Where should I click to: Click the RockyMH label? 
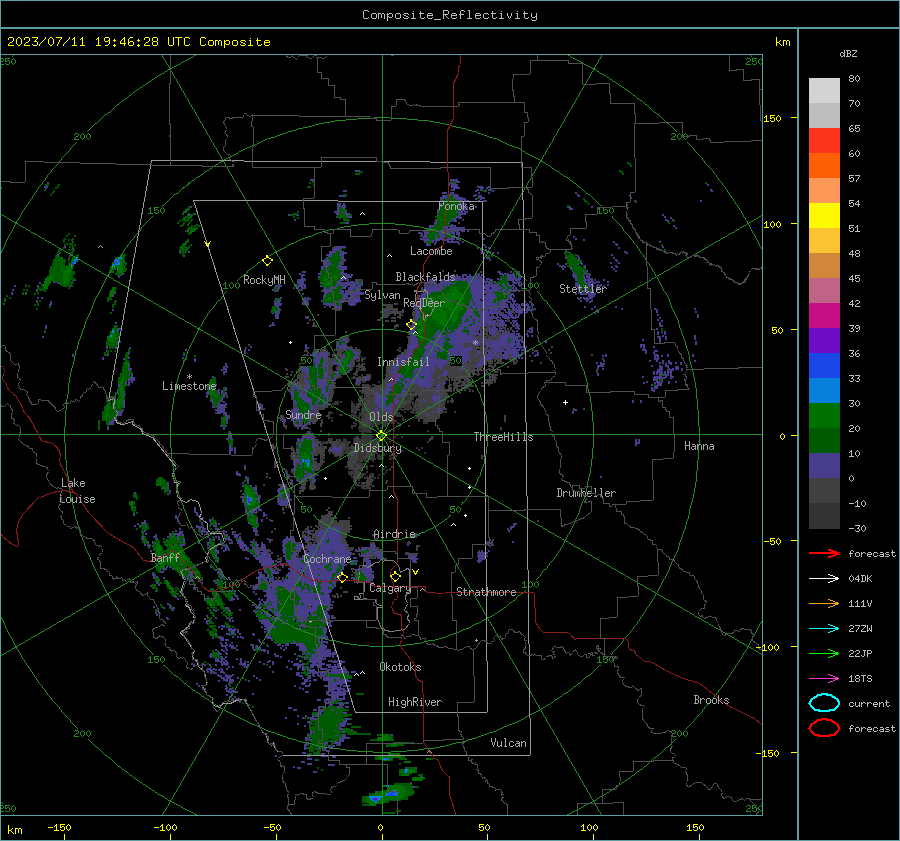click(264, 280)
